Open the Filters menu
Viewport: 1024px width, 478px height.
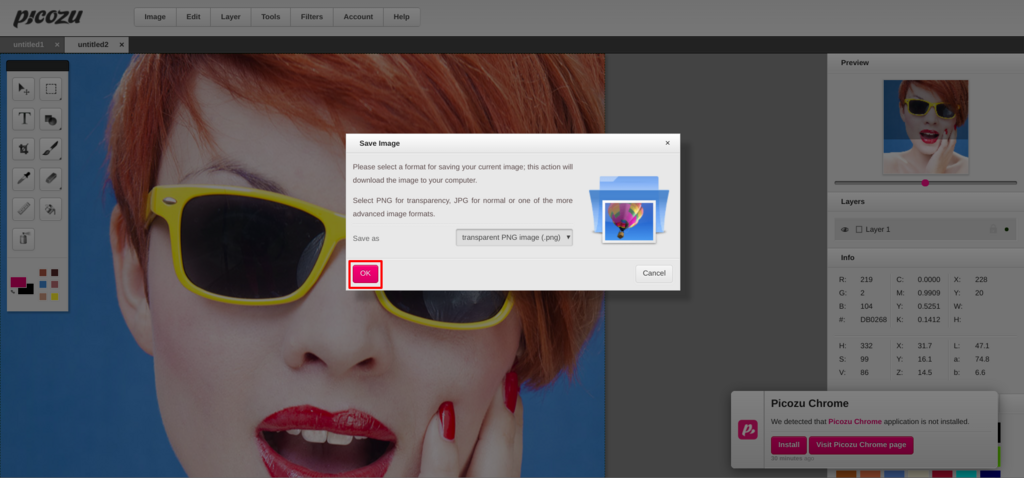click(312, 17)
